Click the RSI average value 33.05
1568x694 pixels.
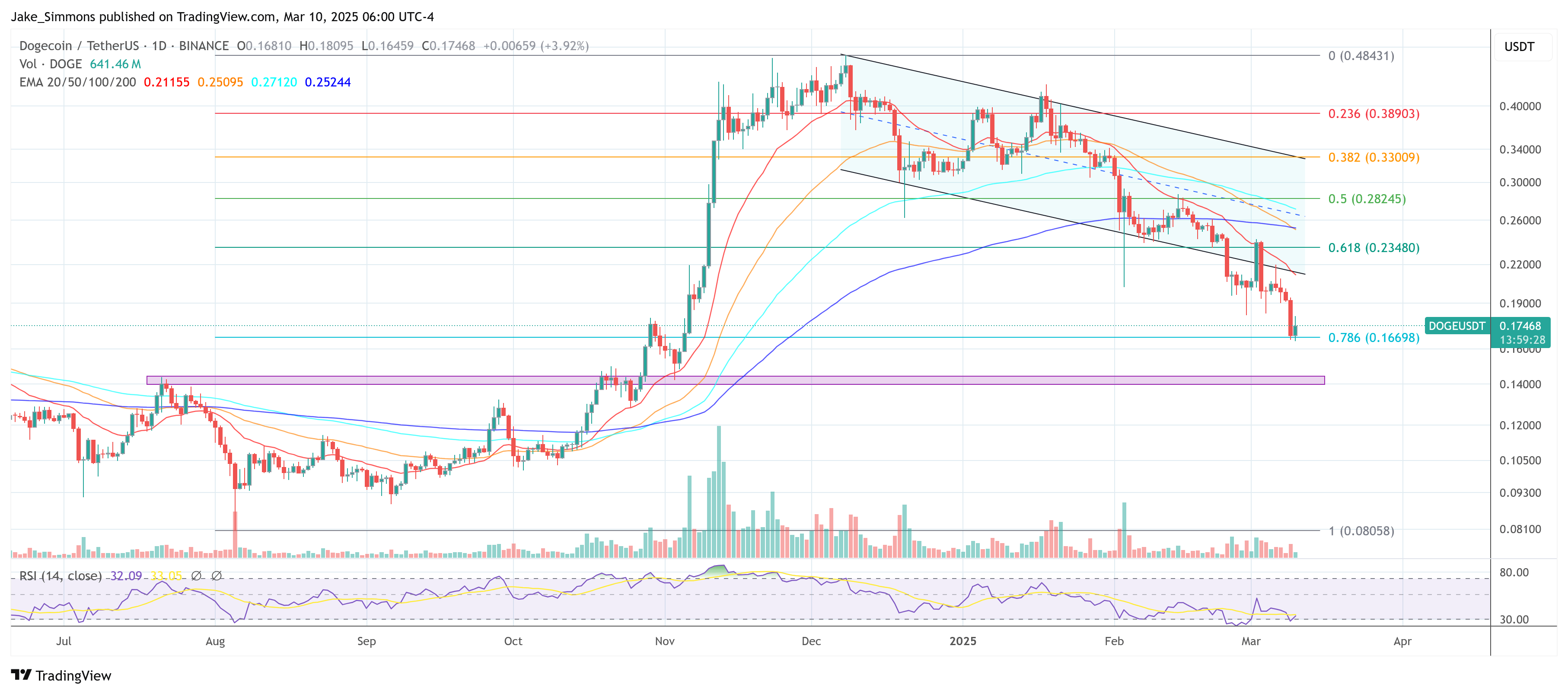[166, 576]
